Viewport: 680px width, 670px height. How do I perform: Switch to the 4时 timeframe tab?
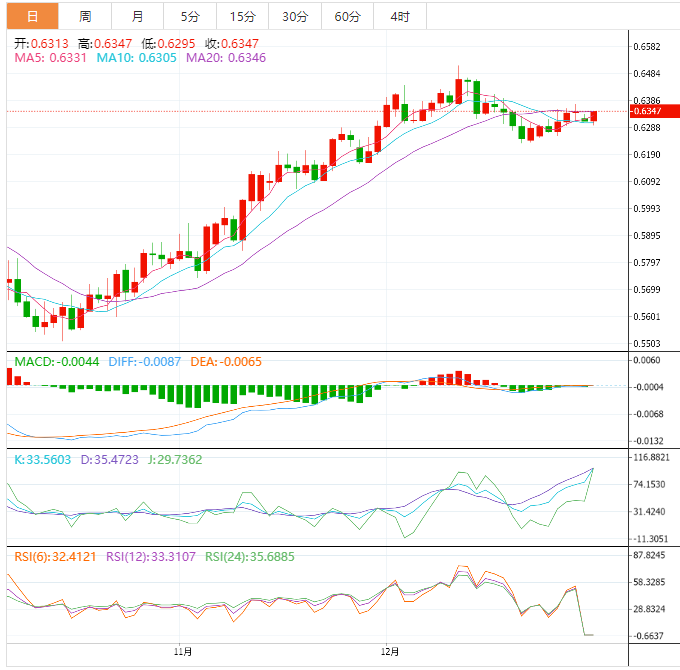point(399,16)
